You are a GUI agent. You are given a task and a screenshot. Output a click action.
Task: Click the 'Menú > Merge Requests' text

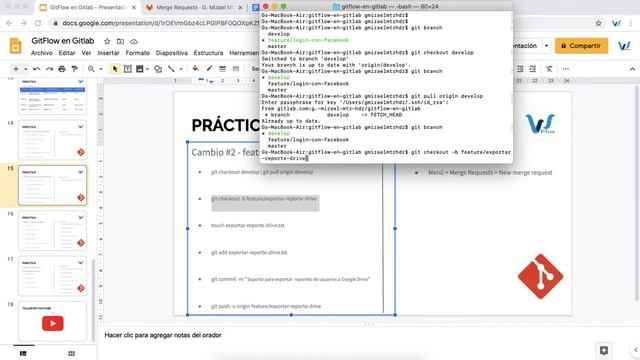[x=490, y=173]
